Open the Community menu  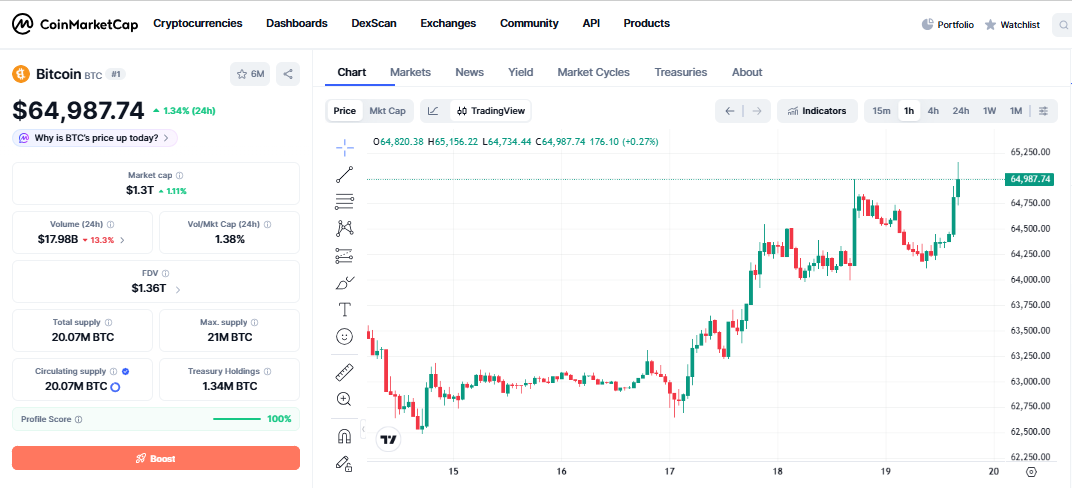point(529,23)
